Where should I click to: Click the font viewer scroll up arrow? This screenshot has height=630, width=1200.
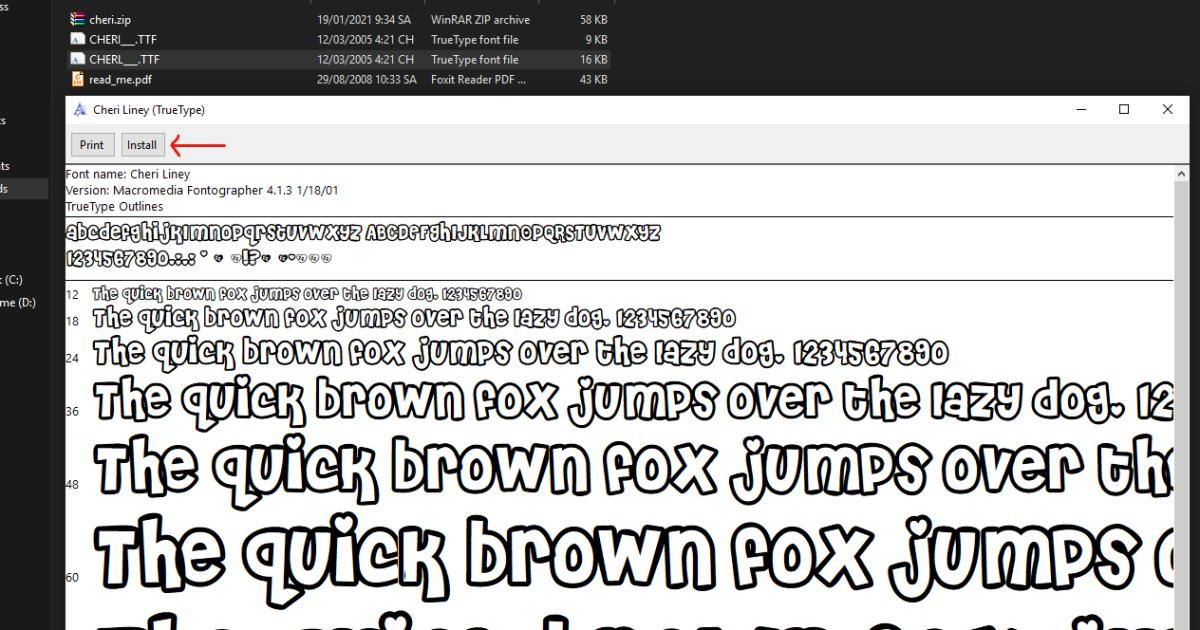(1182, 174)
